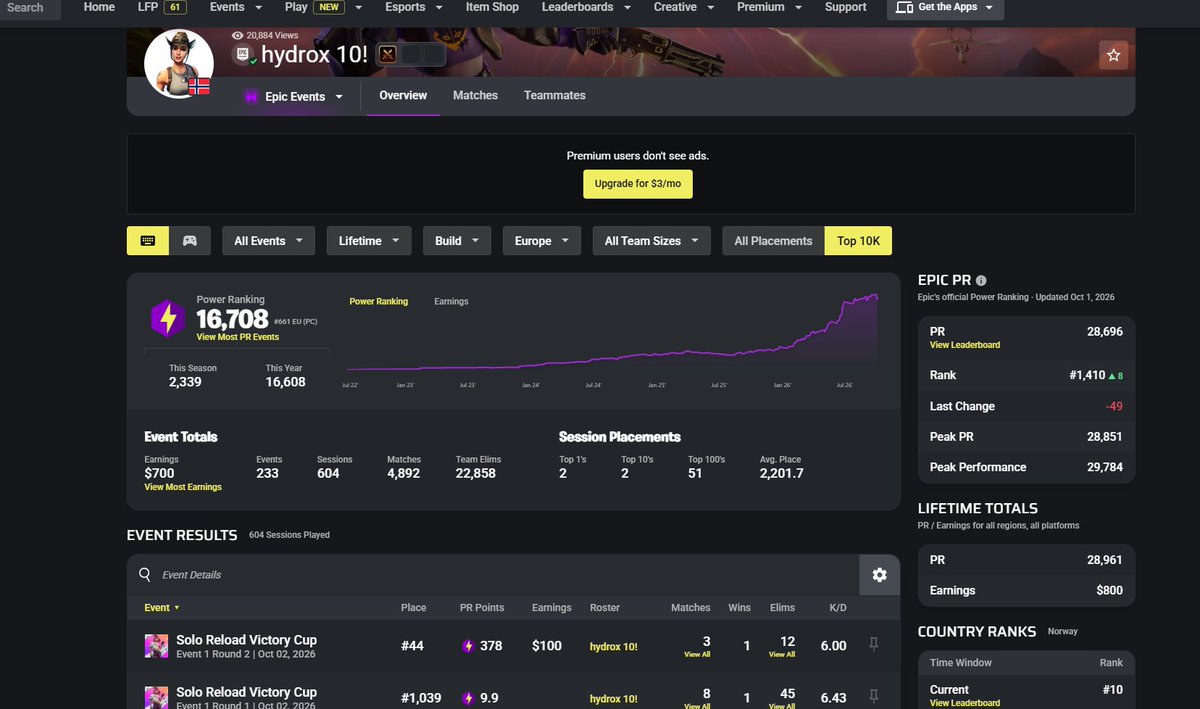Toggle the All Placements filter
This screenshot has height=709, width=1200.
pos(773,241)
